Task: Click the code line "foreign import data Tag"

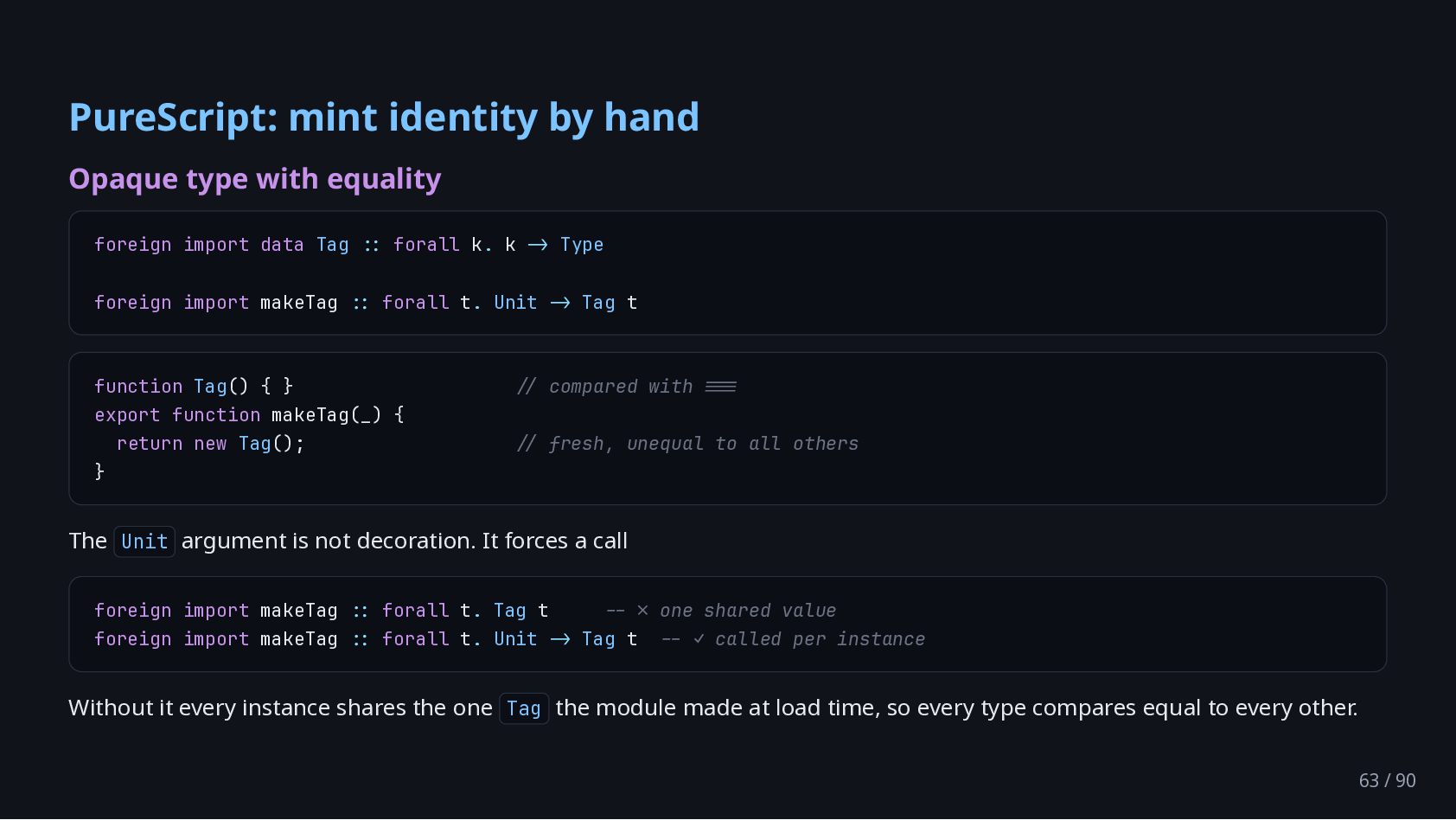Action: point(349,245)
